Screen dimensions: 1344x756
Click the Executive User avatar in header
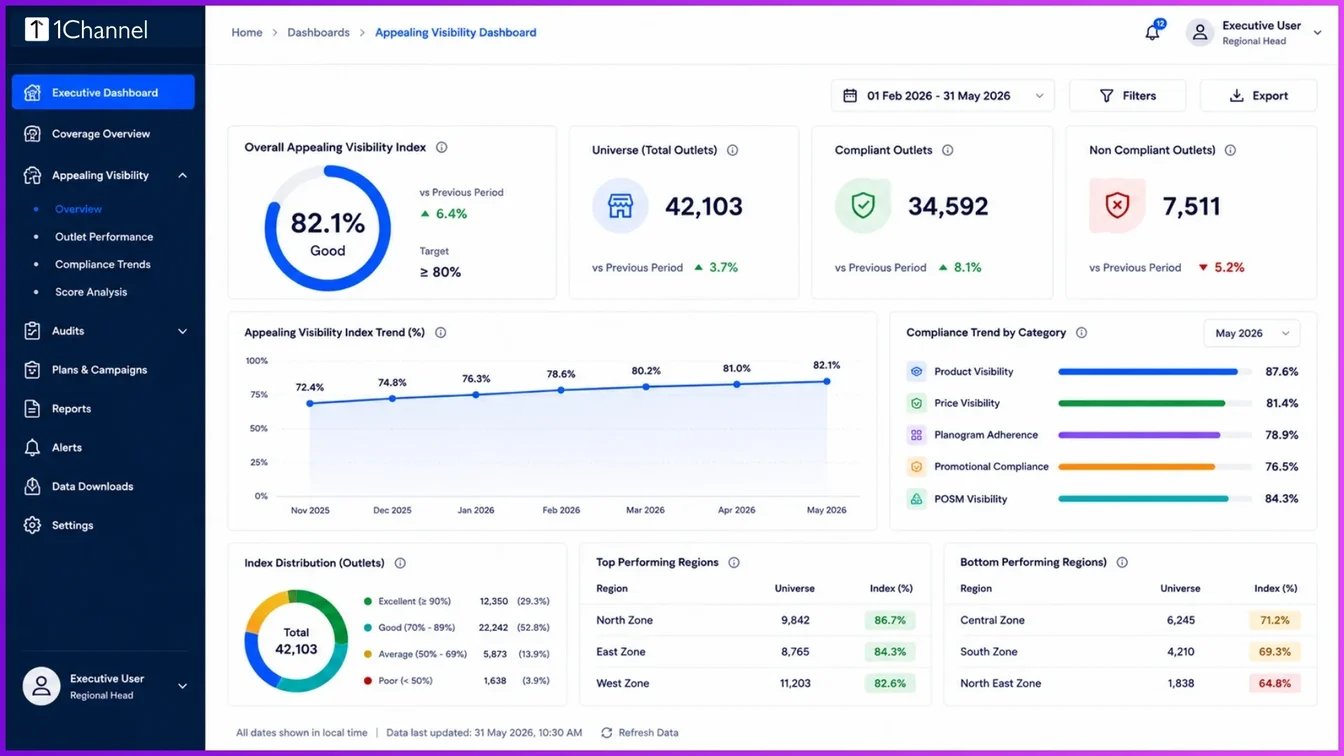point(1200,33)
